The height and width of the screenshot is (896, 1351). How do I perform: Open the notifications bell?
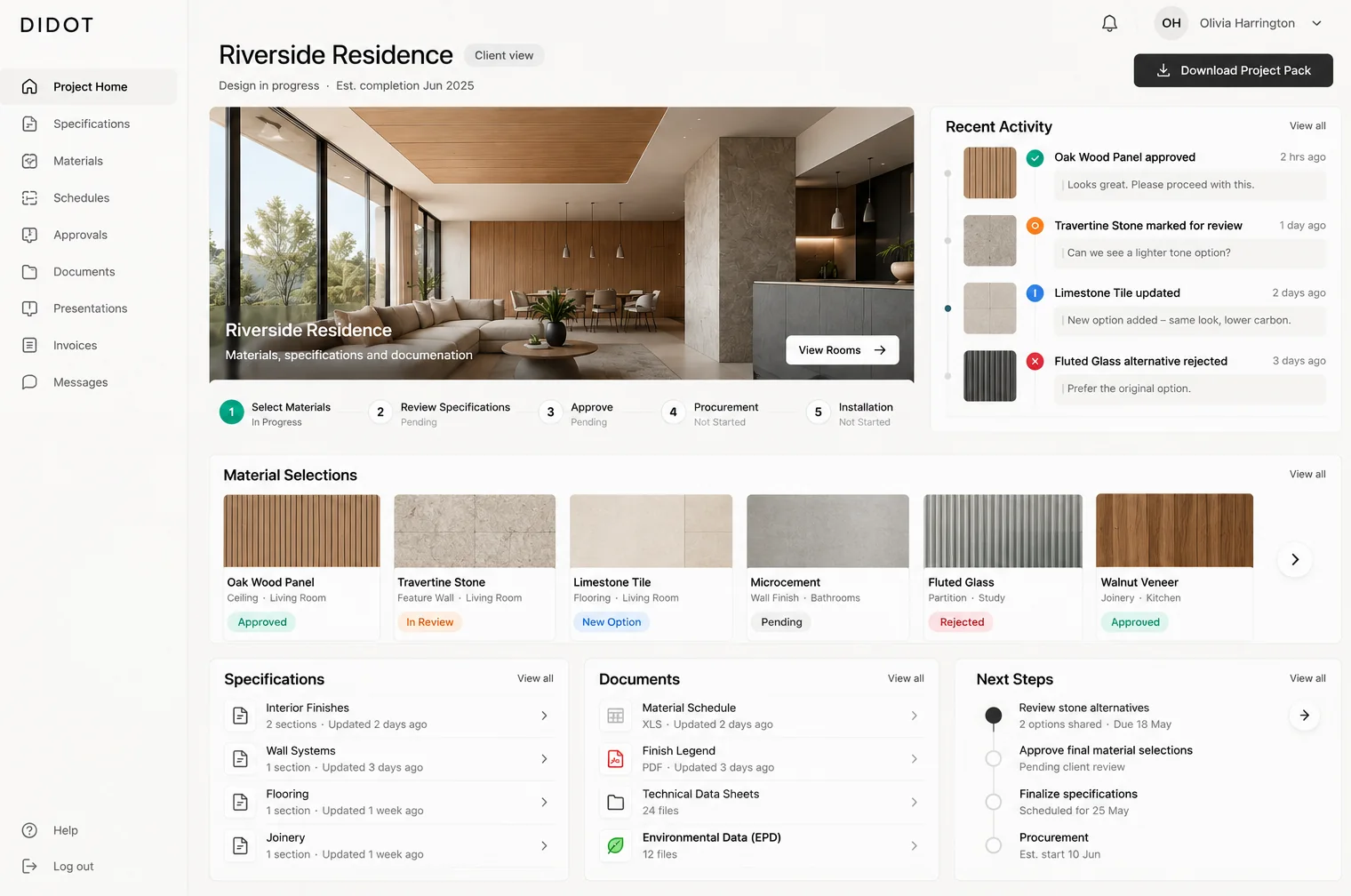click(1109, 24)
